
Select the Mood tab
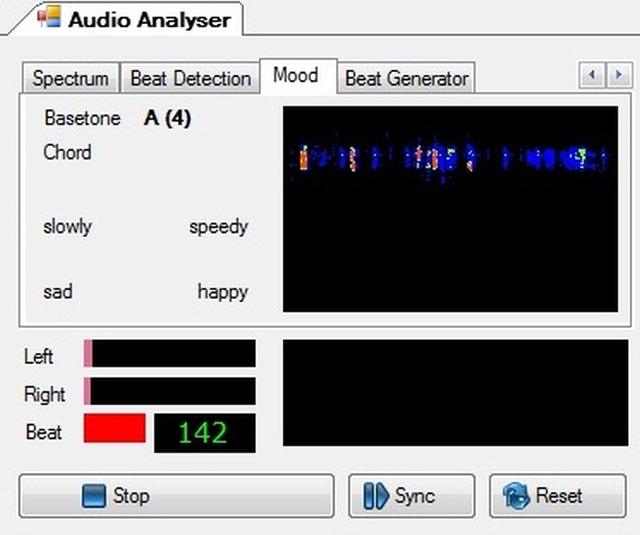coord(295,76)
